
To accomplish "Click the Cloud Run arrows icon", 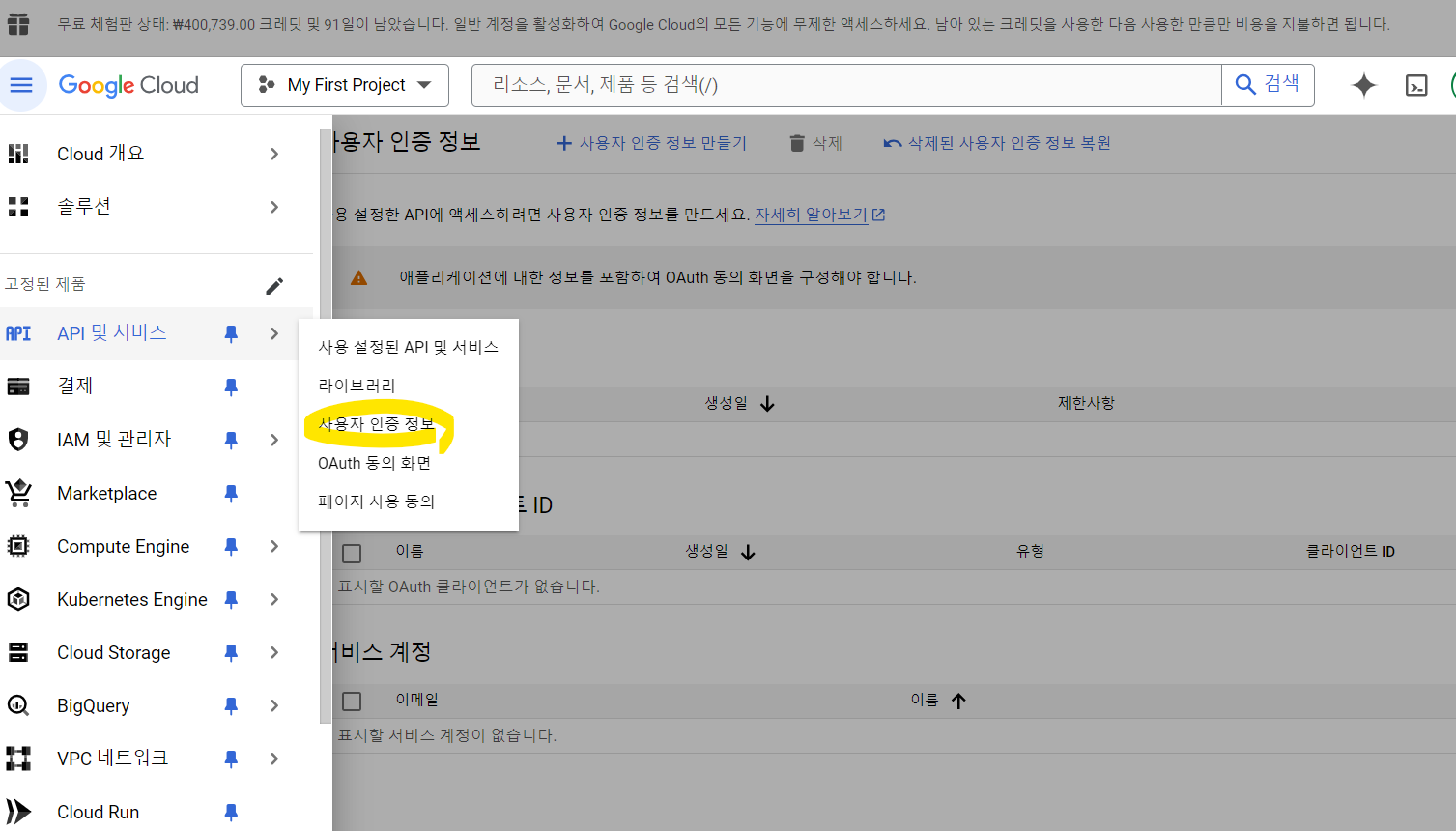I will coord(18,812).
